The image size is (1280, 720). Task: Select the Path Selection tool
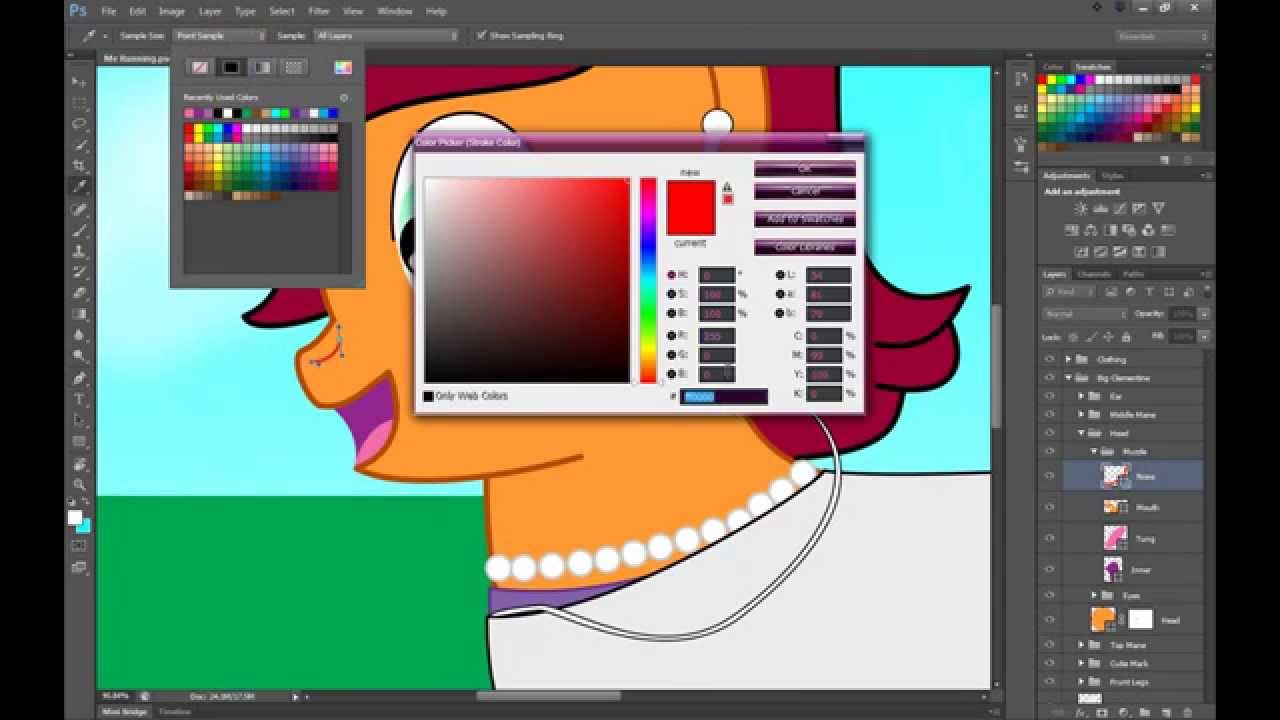[x=79, y=420]
